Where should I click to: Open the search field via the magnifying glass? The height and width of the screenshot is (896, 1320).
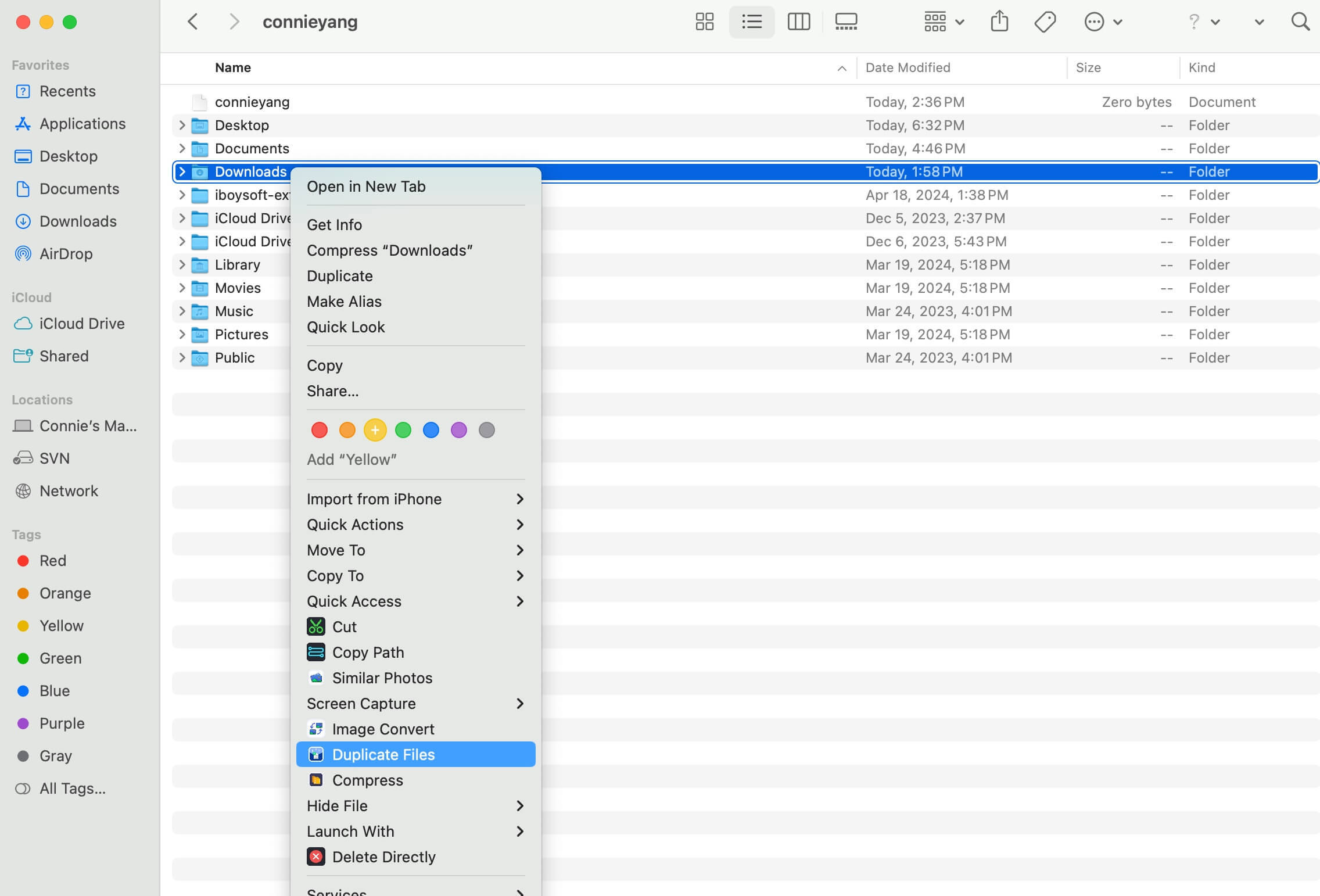point(1300,21)
